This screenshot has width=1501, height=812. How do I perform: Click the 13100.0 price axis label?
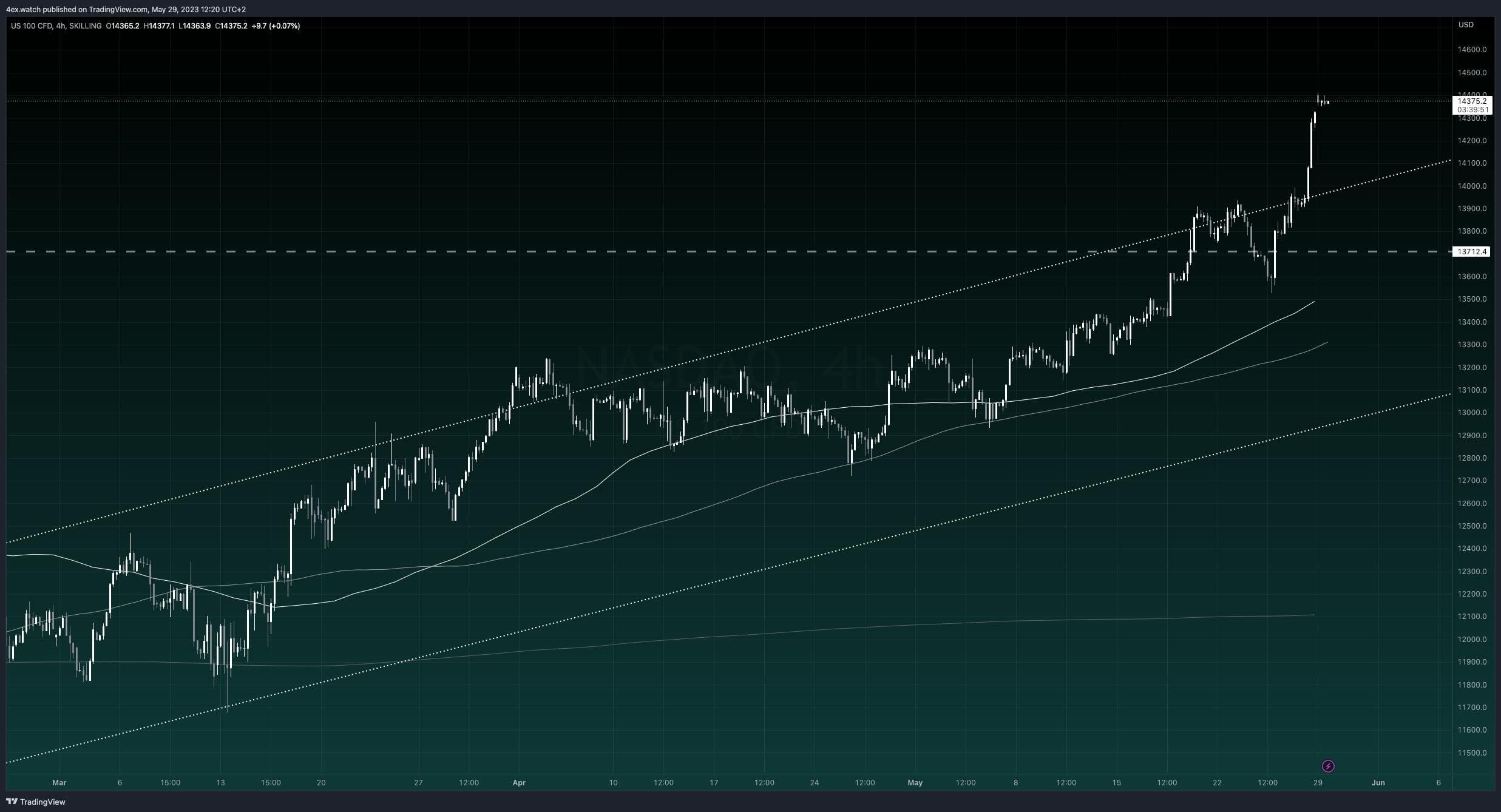click(x=1472, y=390)
